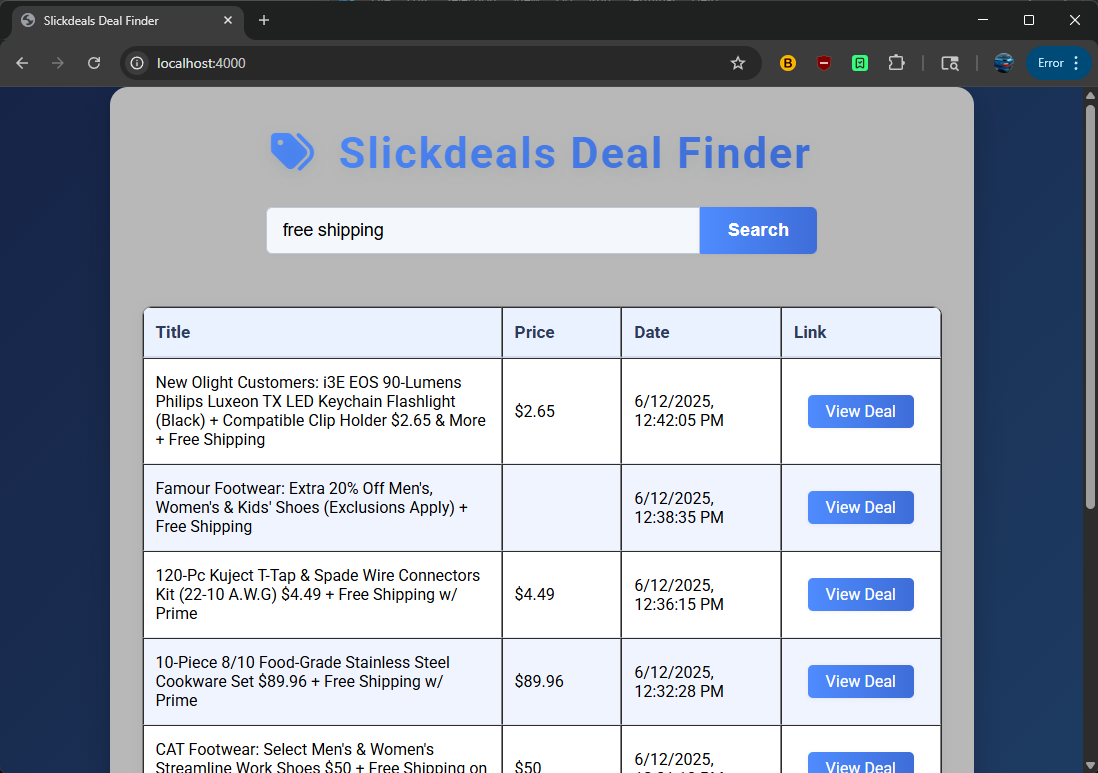The image size is (1098, 773).
Task: Click the Search button
Action: point(758,230)
